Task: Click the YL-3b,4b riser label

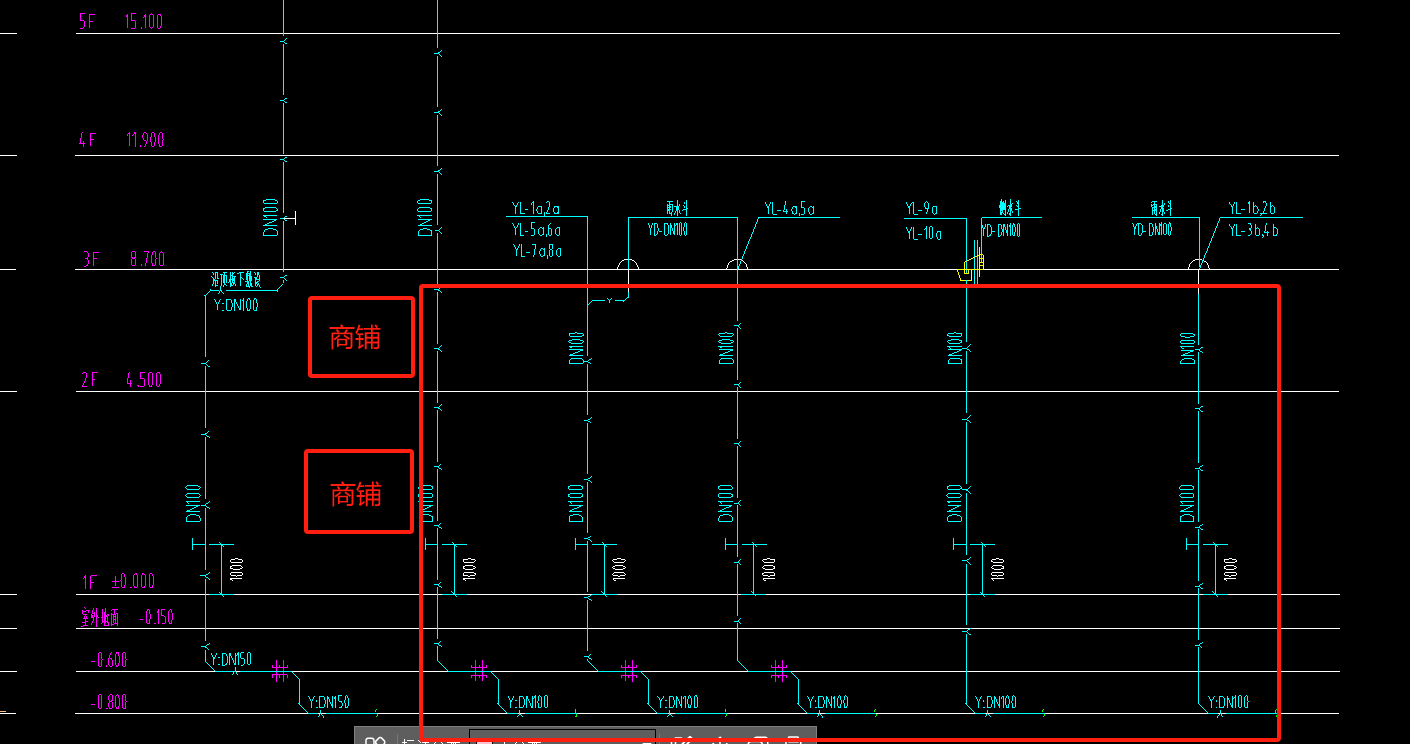Action: 1253,230
